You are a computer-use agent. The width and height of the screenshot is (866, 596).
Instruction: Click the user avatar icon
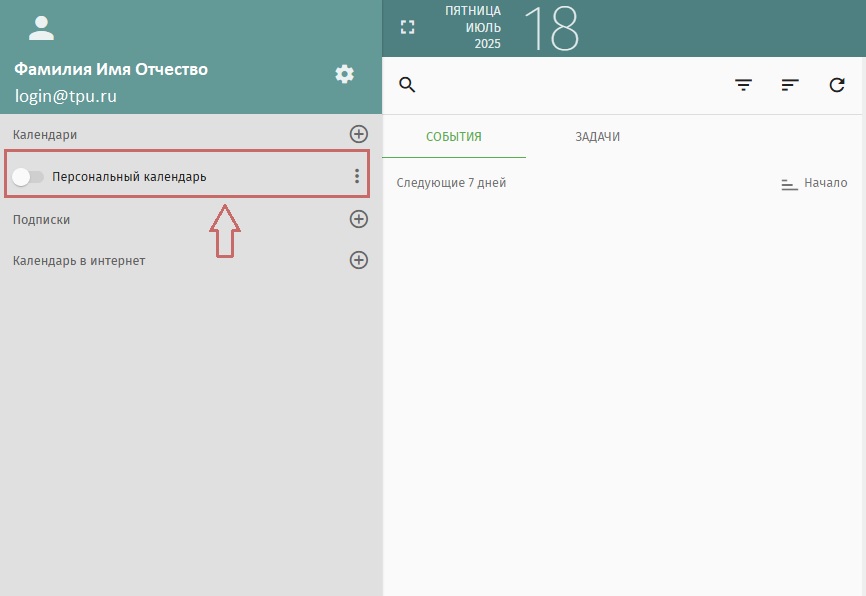pos(41,28)
